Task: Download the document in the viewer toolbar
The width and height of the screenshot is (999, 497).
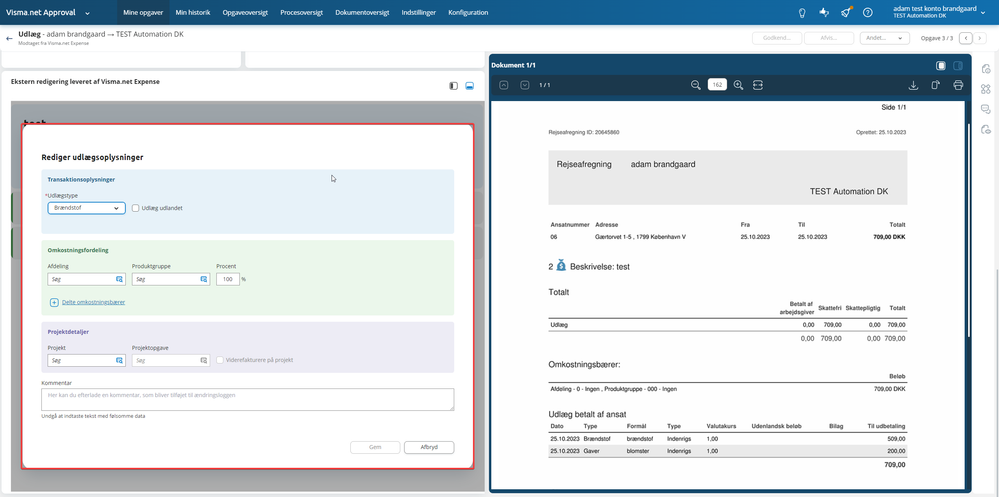Action: [x=913, y=85]
